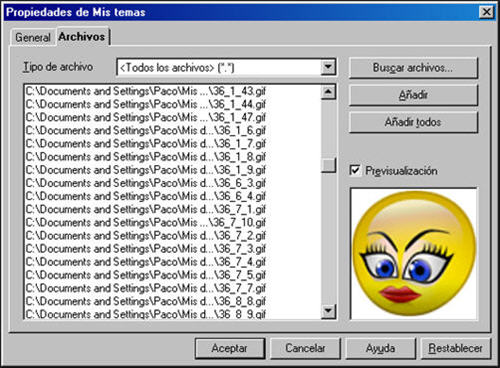Click the smiley face preview image

413,253
